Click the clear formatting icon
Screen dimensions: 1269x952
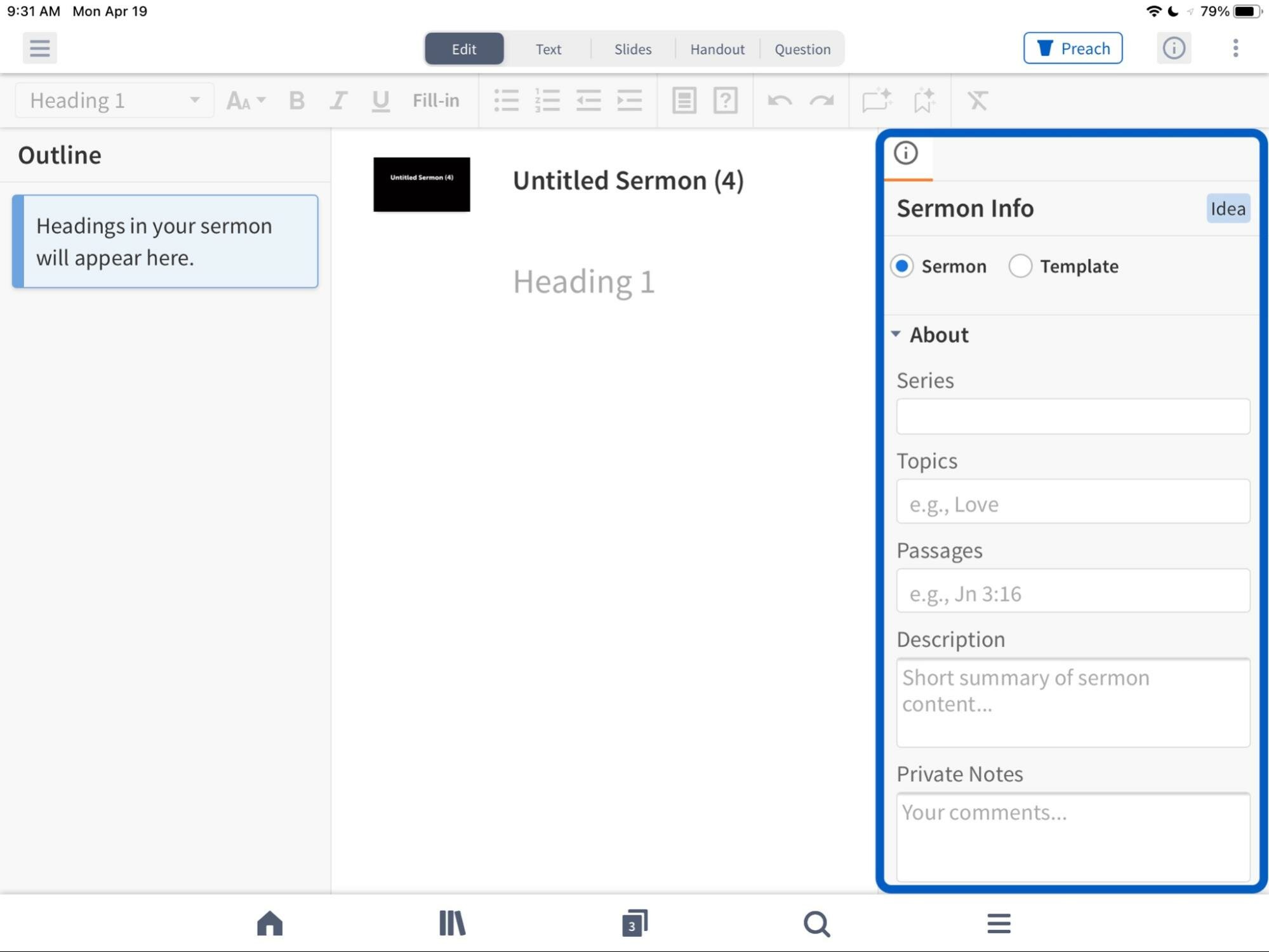coord(978,100)
